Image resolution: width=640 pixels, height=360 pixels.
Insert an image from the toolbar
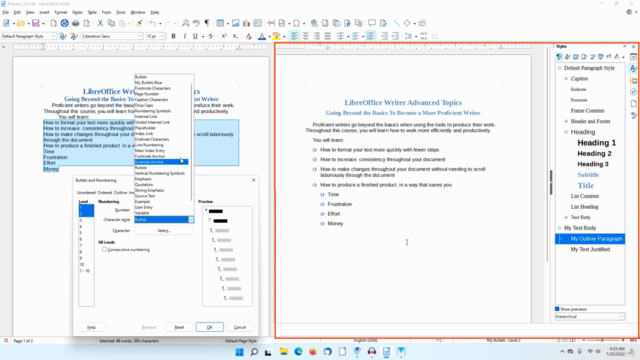(236, 23)
